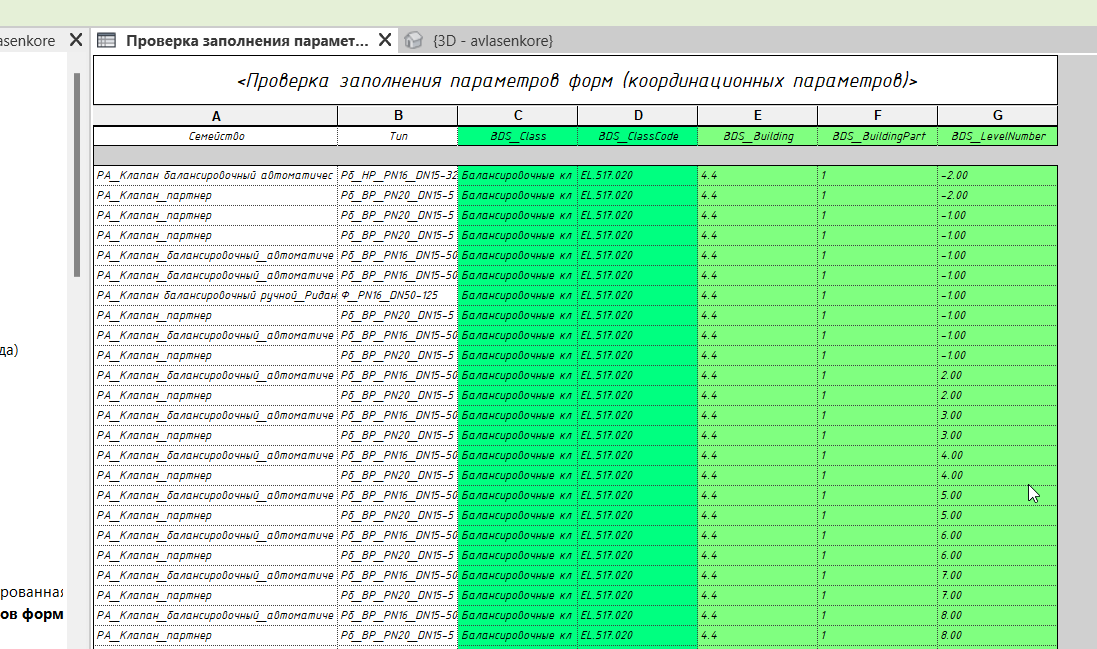This screenshot has height=649, width=1097.
Task: Select BuildingPart 1 in the Рб_НР_PN16 row
Action: pyautogui.click(x=877, y=176)
